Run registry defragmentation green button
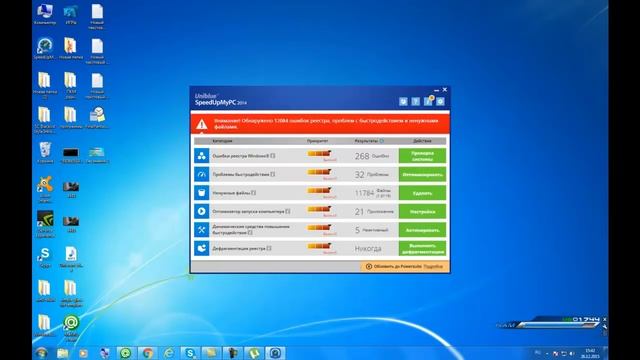The height and width of the screenshot is (360, 640). point(422,248)
